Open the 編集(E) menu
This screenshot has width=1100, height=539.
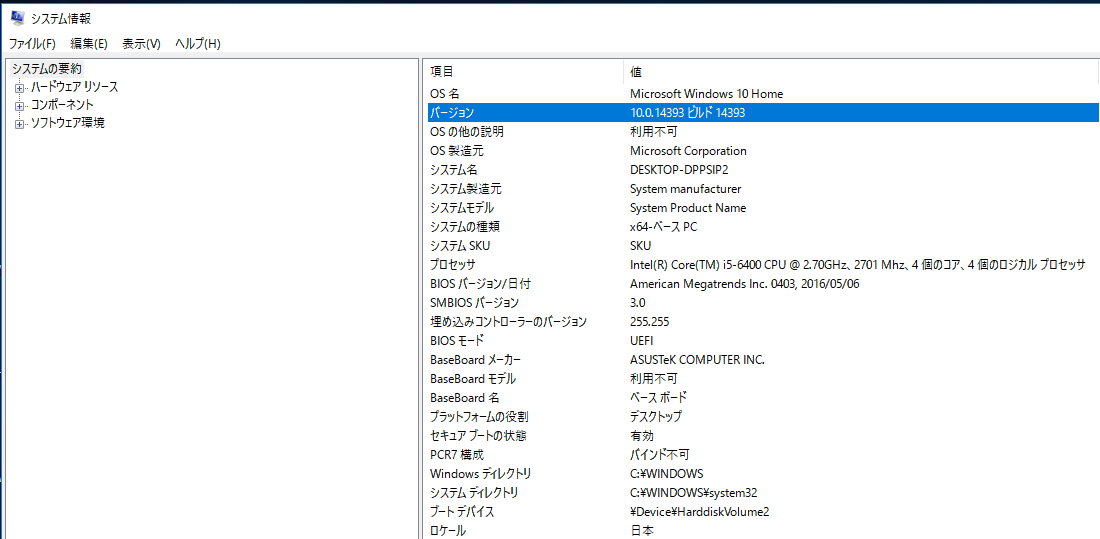[x=89, y=44]
